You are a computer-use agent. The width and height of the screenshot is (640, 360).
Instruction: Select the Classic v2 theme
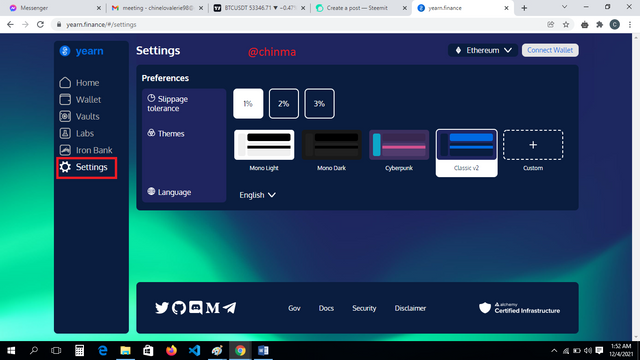[x=467, y=153]
